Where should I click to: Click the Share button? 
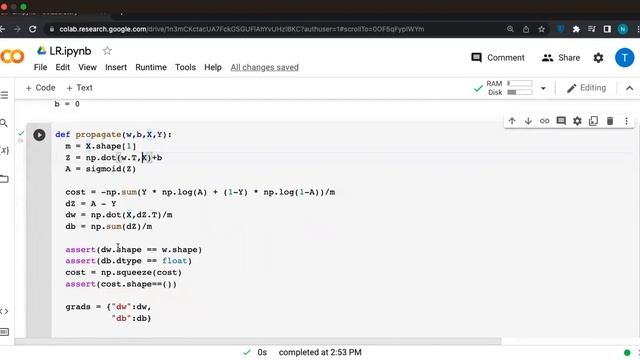click(561, 58)
